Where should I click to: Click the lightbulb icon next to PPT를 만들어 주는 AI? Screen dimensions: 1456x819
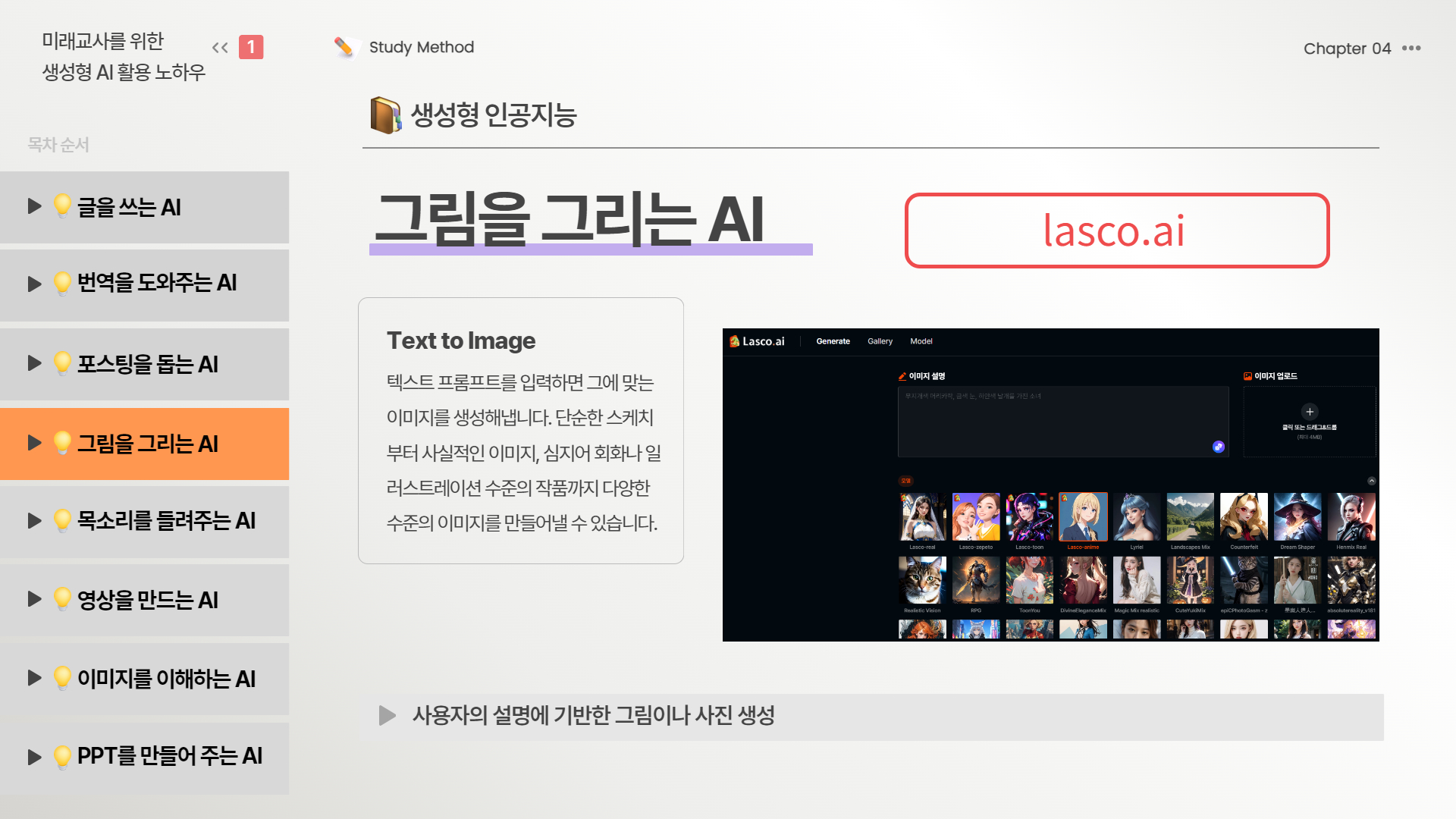pos(62,757)
